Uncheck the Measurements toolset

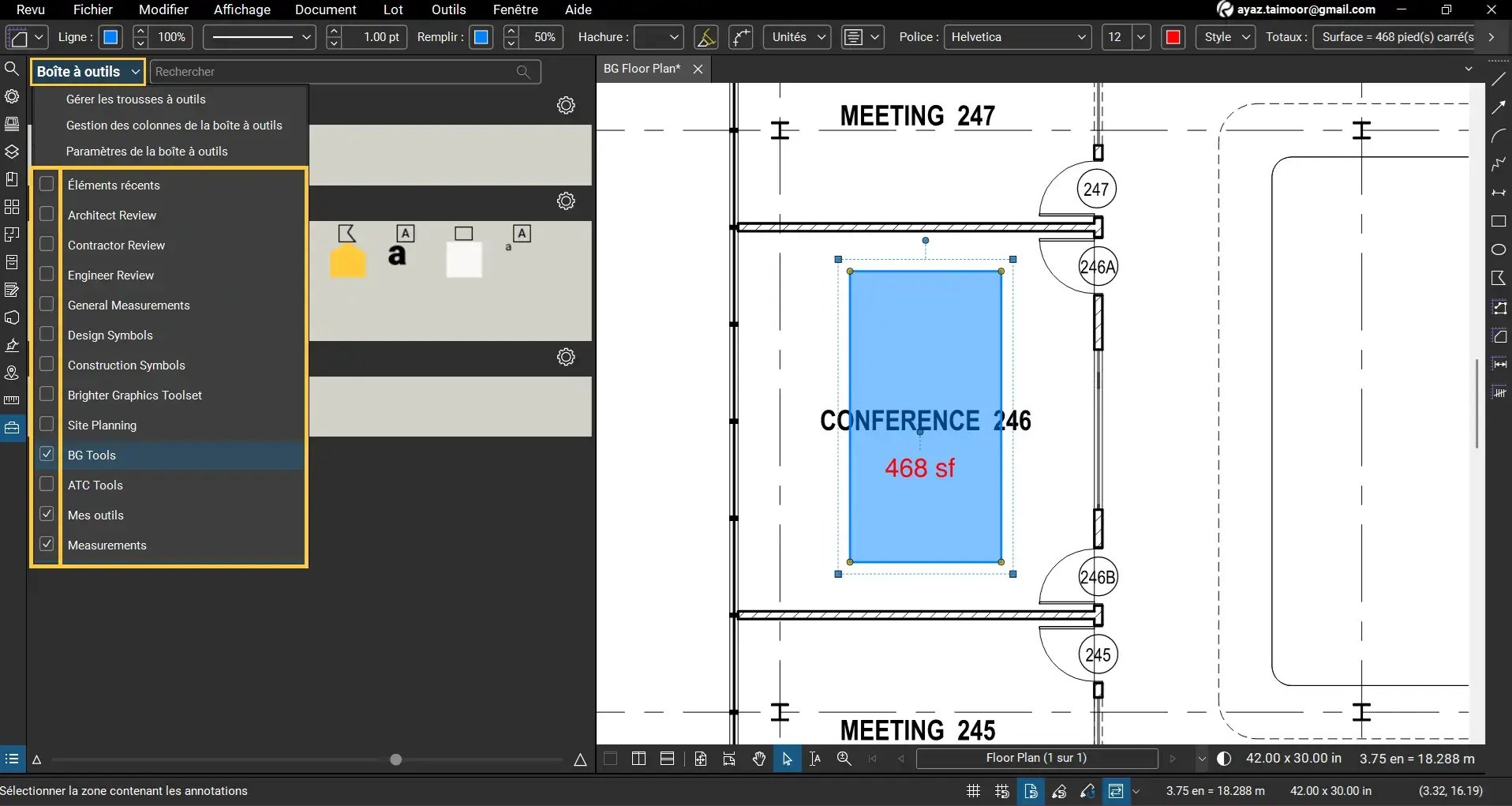click(47, 544)
